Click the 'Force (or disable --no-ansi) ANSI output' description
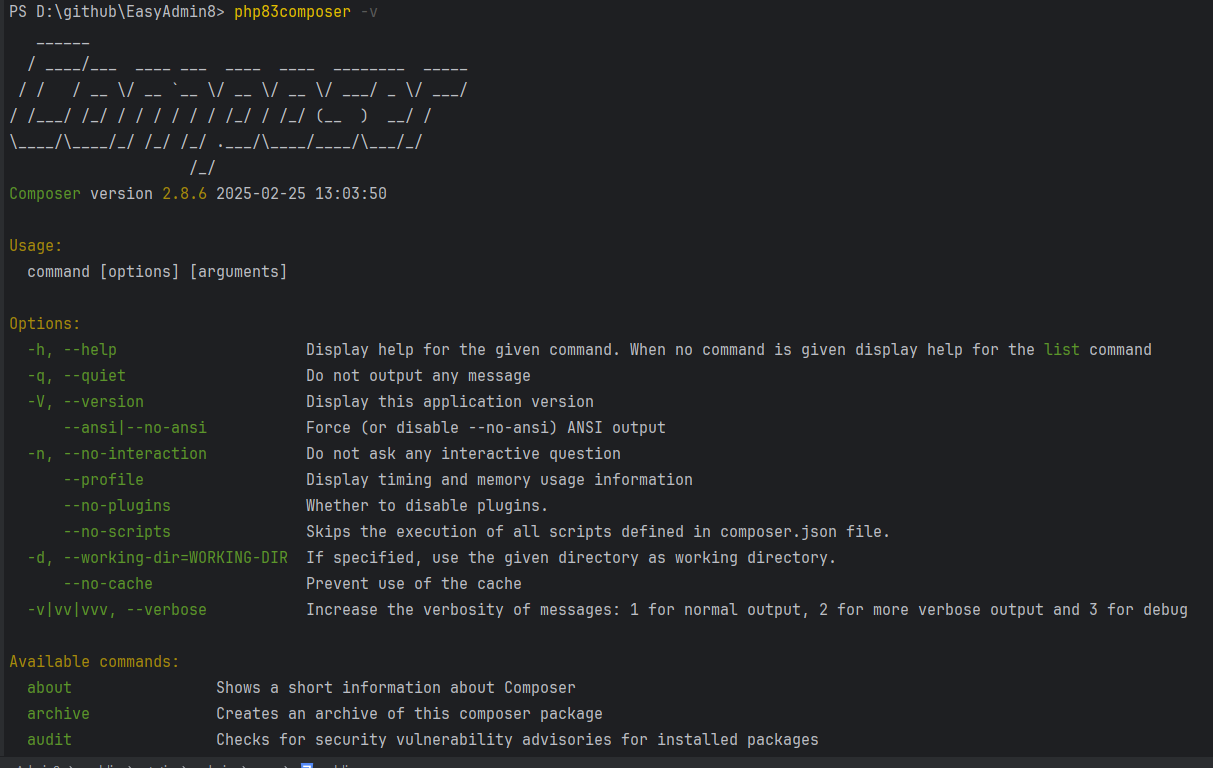This screenshot has width=1213, height=768. [486, 428]
